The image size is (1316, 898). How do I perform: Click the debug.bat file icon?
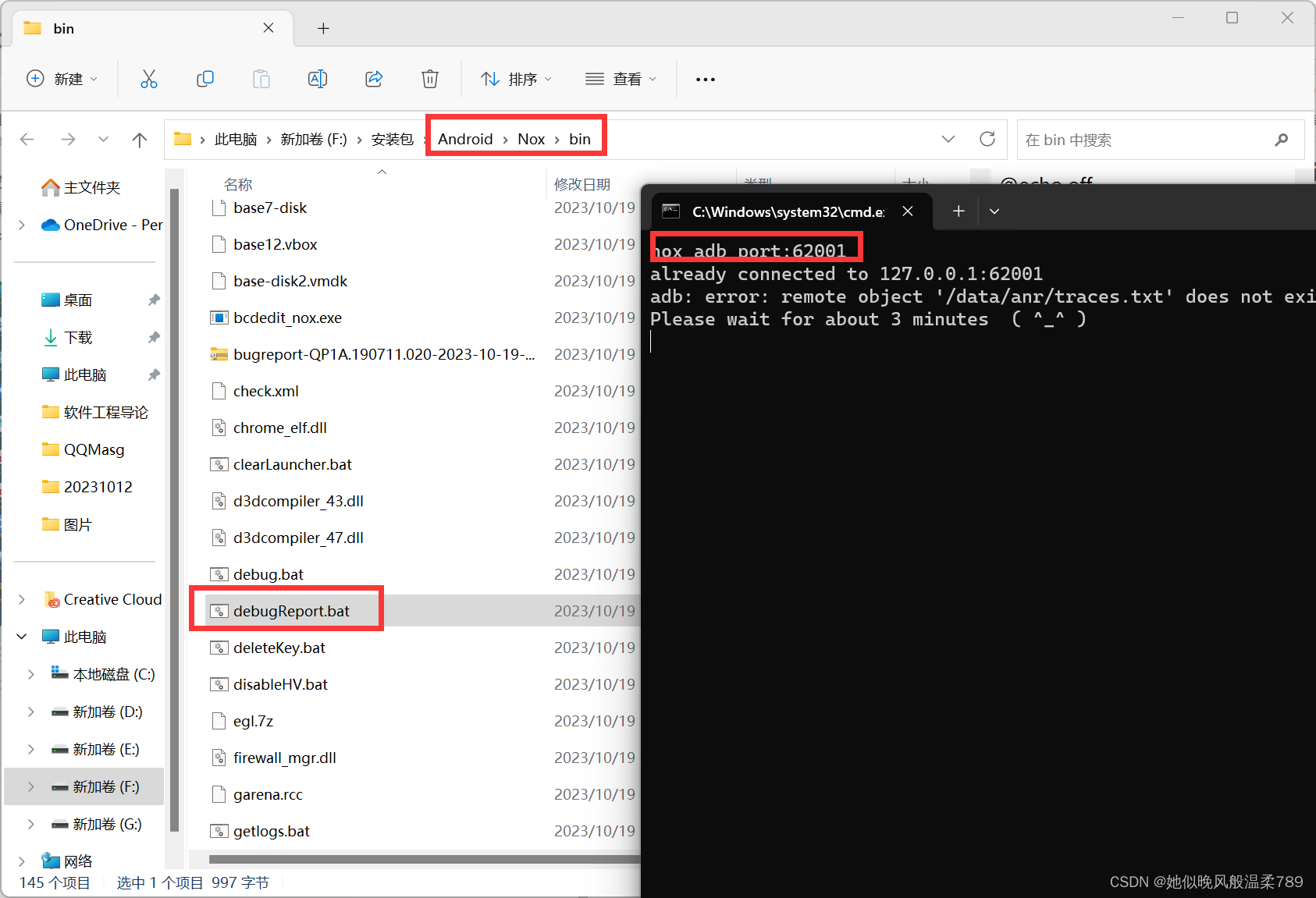point(219,574)
